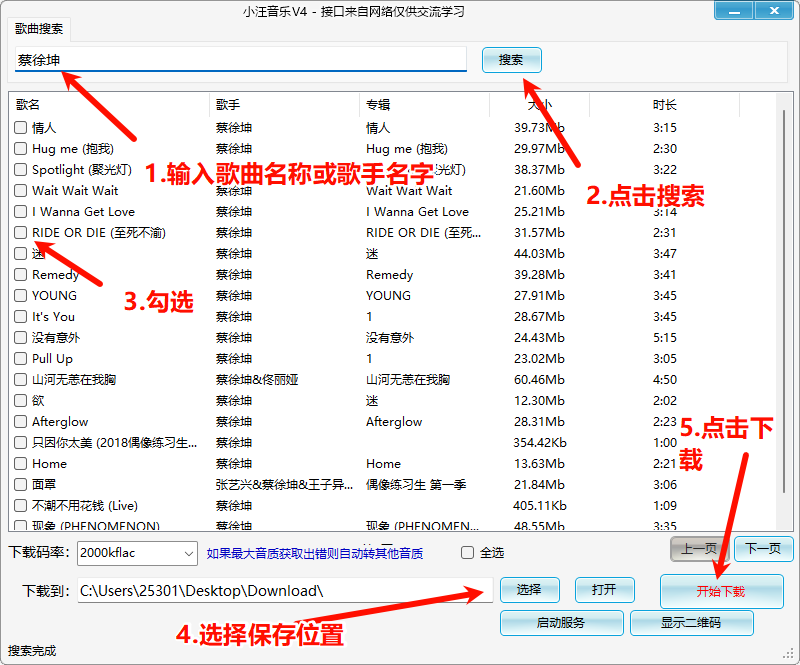Click the 搜索 search button
The height and width of the screenshot is (665, 800).
tap(511, 60)
